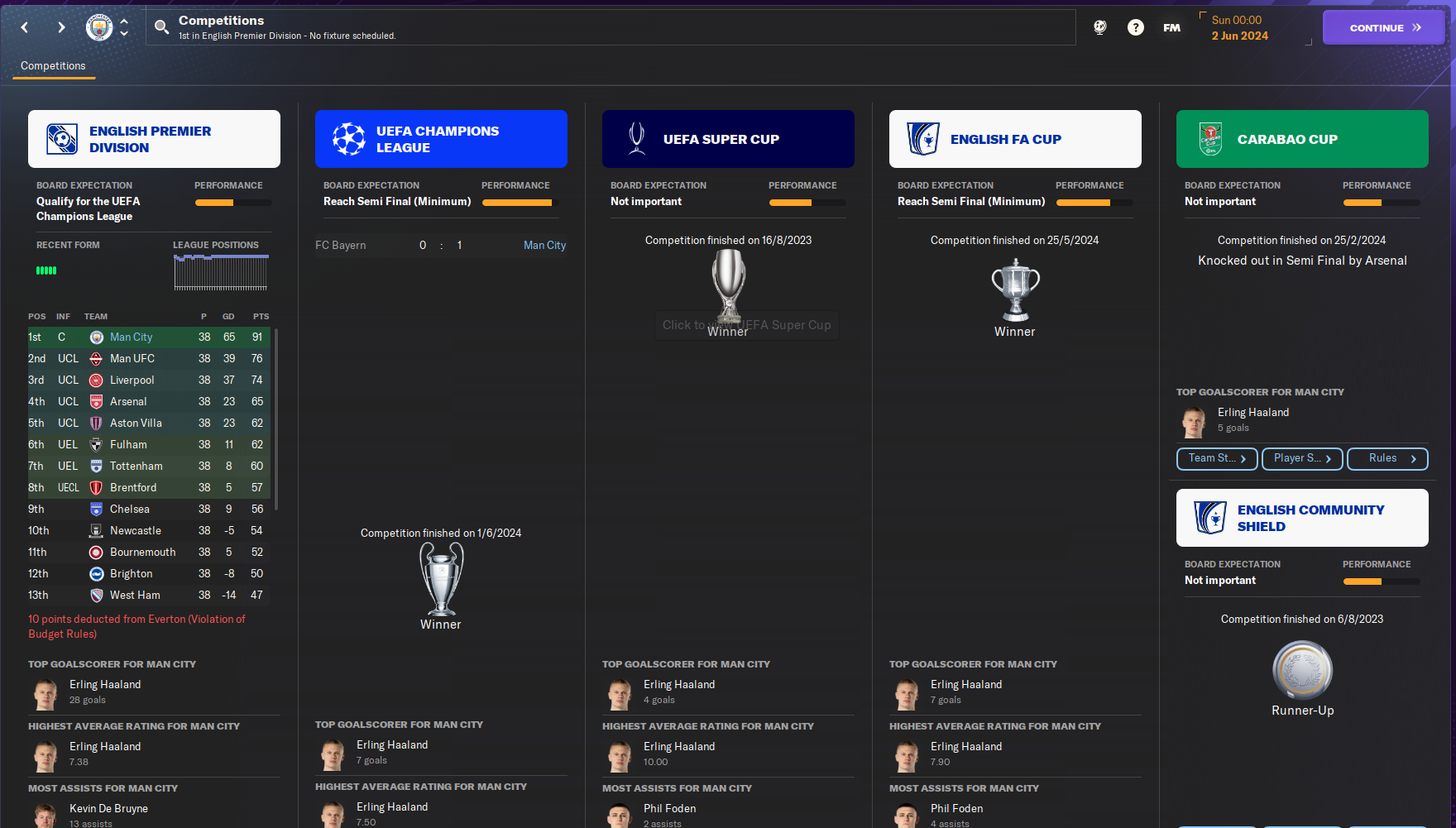Screen dimensions: 1456x828
Task: Go back with the left arrow icon
Action: (x=25, y=27)
